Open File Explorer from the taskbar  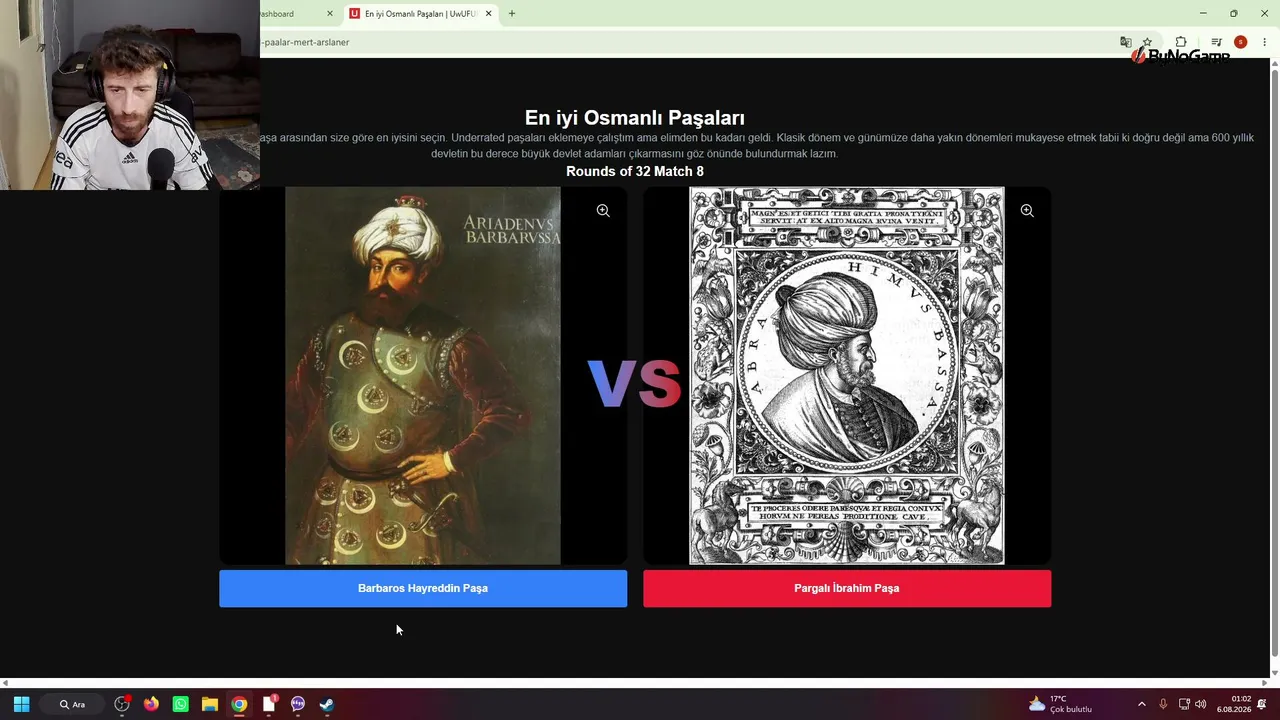210,704
